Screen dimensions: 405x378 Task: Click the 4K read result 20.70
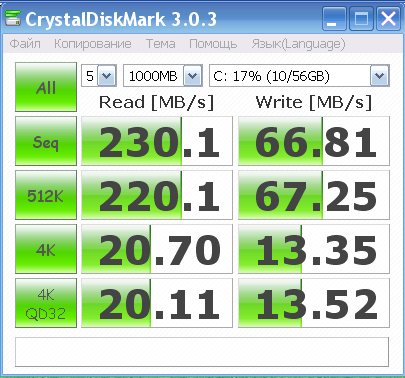[x=157, y=249]
